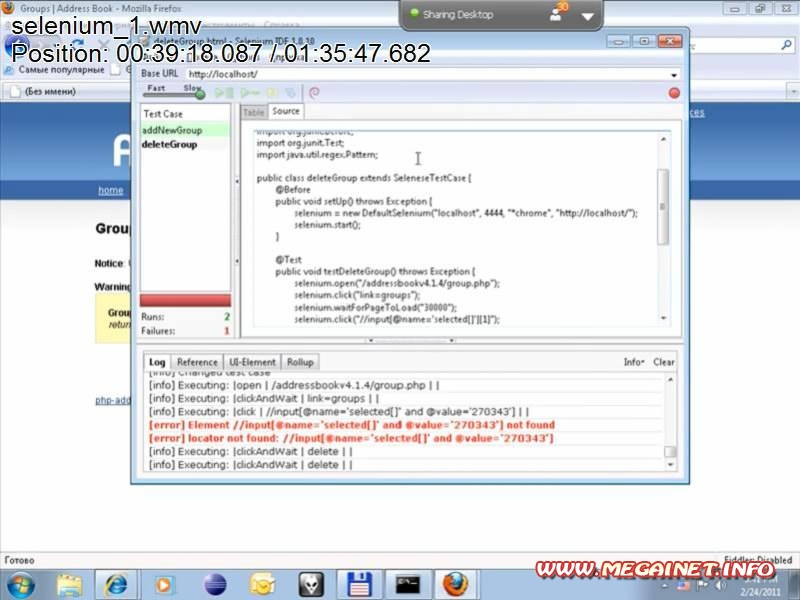Screen dimensions: 800x600
Task: Switch to the Source tab
Action: [x=286, y=111]
